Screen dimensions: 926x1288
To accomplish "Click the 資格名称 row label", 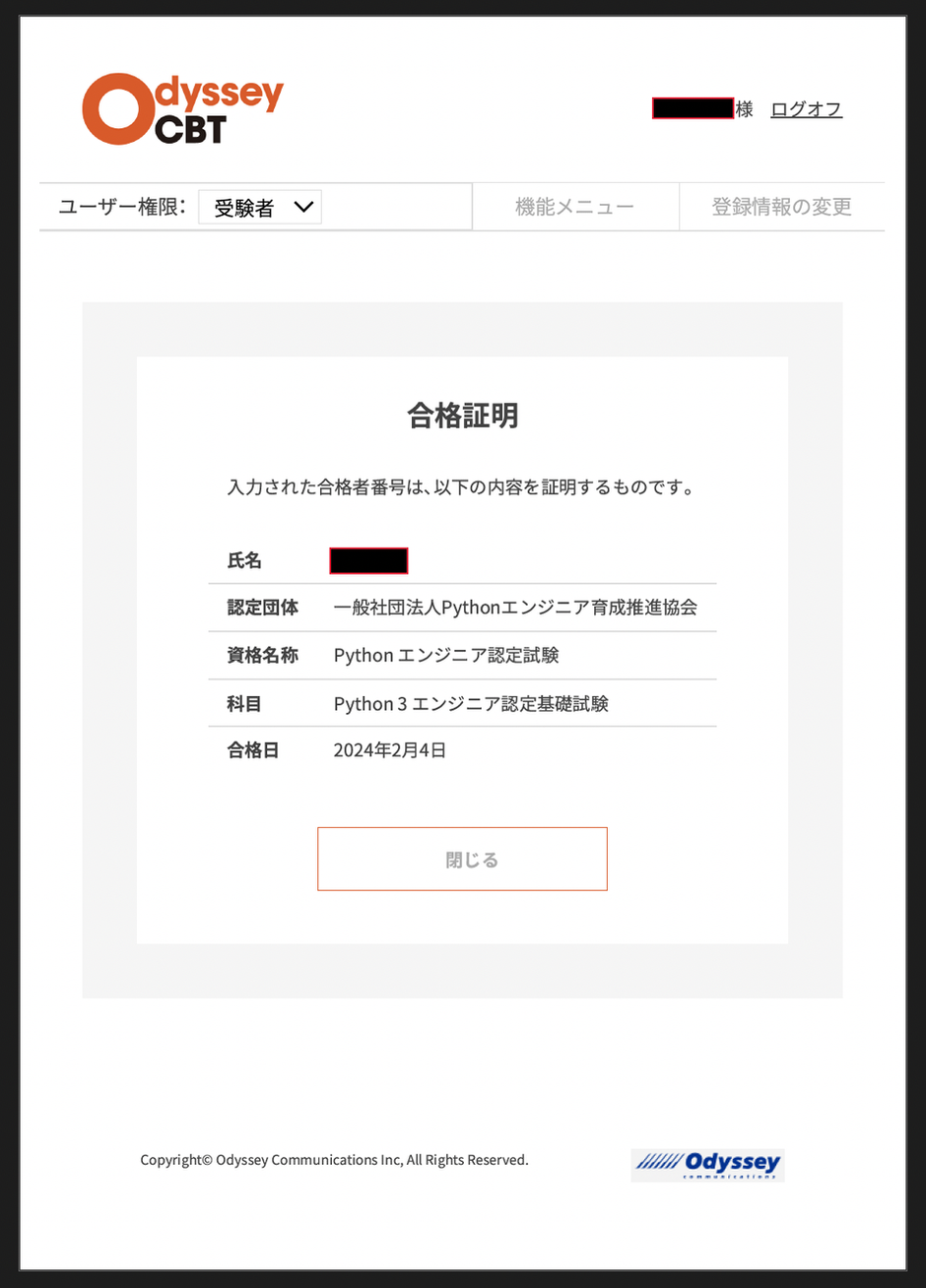I will pyautogui.click(x=261, y=656).
